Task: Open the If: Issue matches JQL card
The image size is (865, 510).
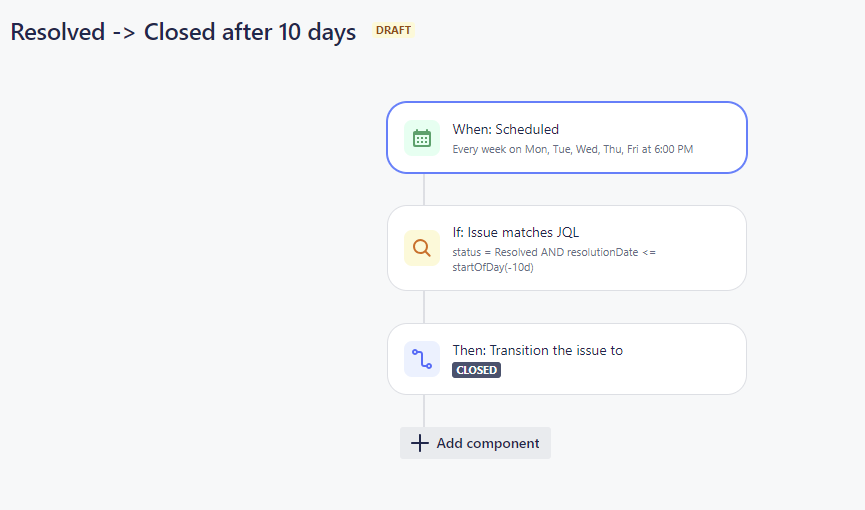Action: pos(567,248)
